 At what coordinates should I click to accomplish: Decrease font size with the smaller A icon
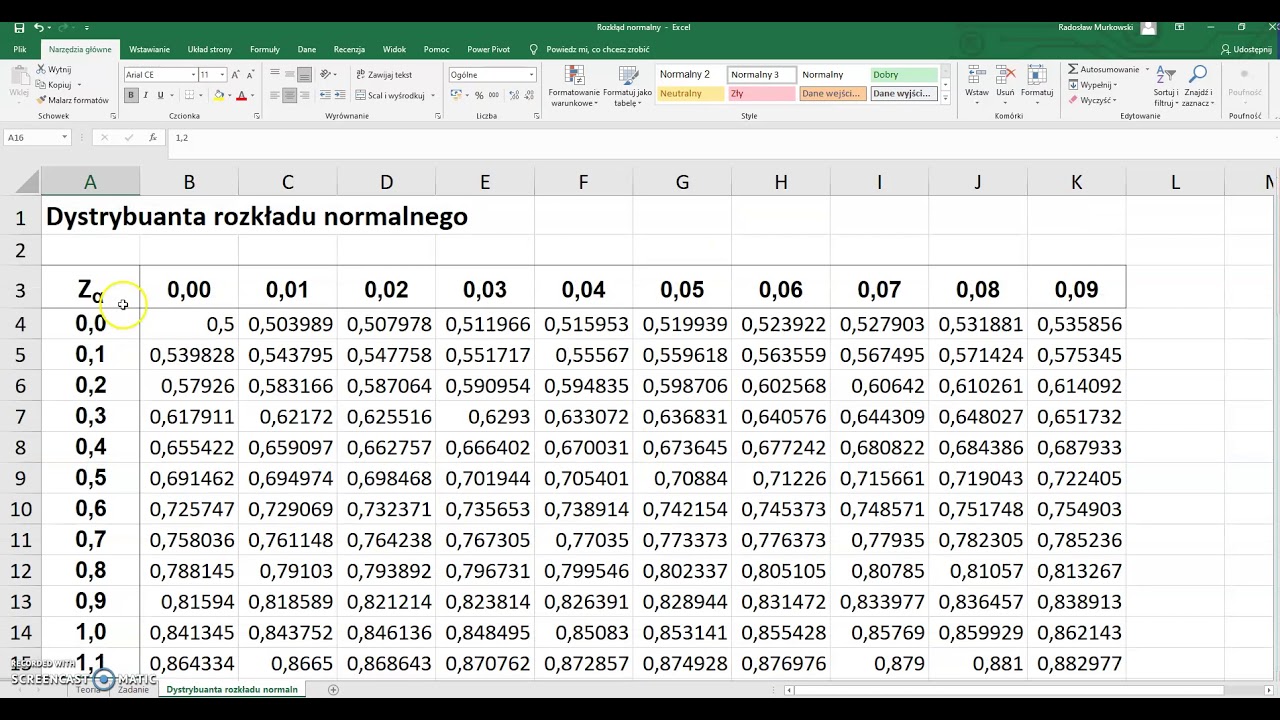(x=250, y=75)
